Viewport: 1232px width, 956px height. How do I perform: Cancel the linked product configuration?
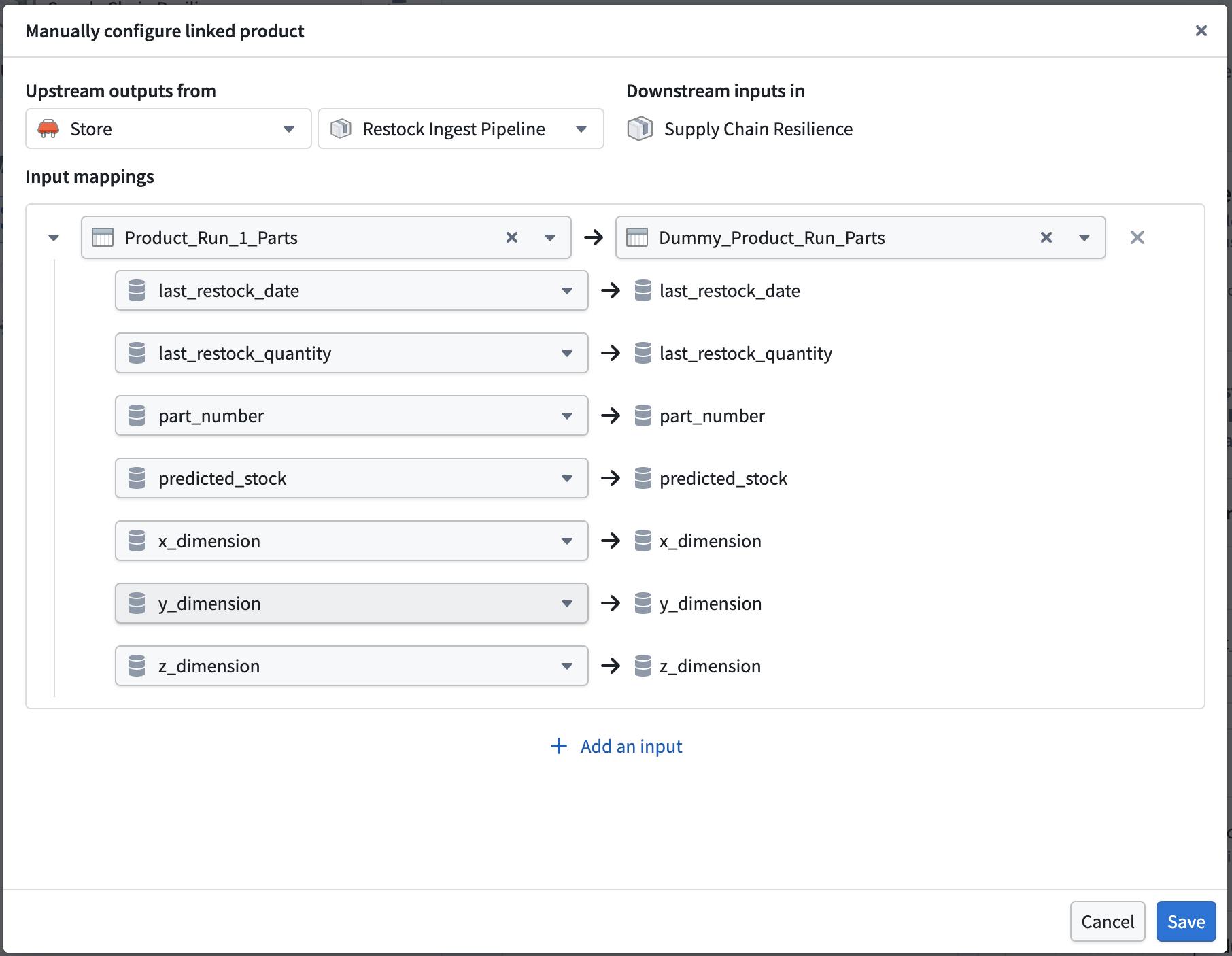pos(1108,921)
